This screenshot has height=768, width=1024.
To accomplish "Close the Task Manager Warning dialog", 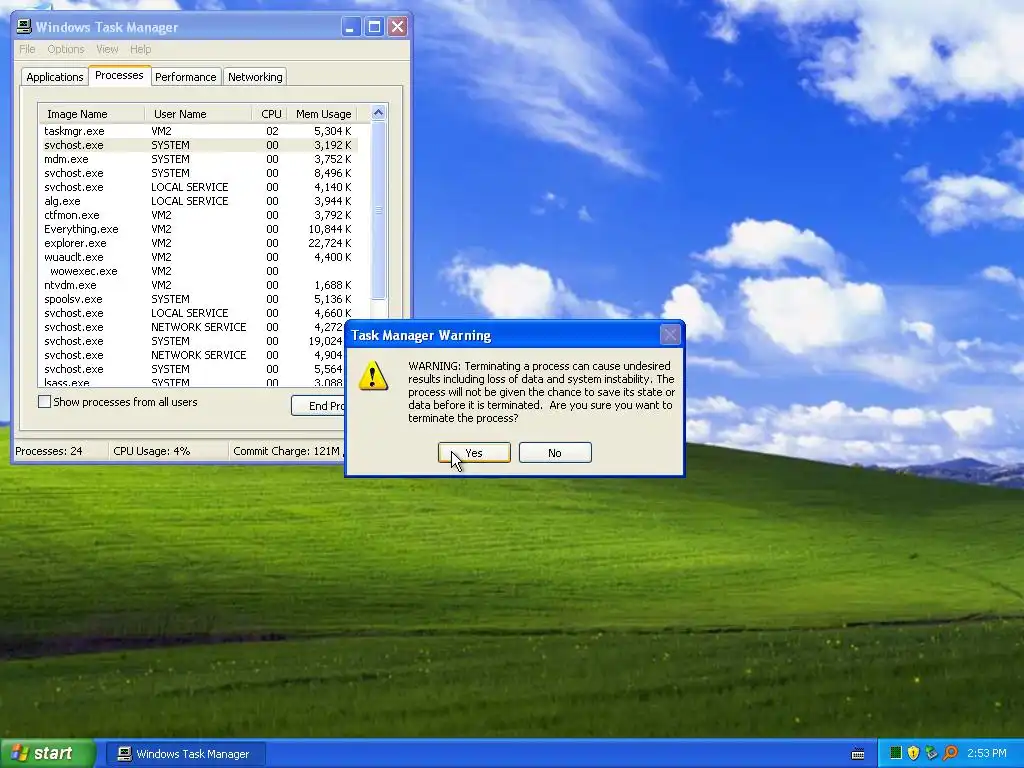I will click(x=670, y=335).
